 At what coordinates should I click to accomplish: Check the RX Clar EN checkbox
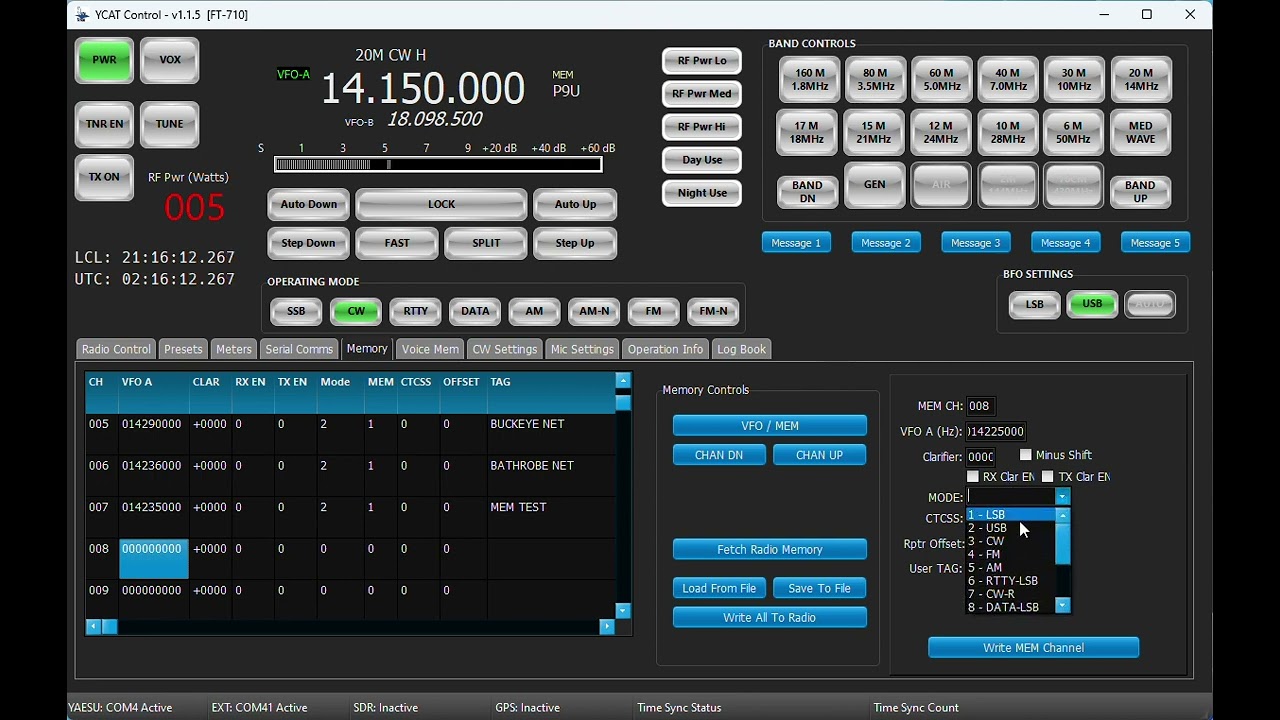pyautogui.click(x=972, y=477)
